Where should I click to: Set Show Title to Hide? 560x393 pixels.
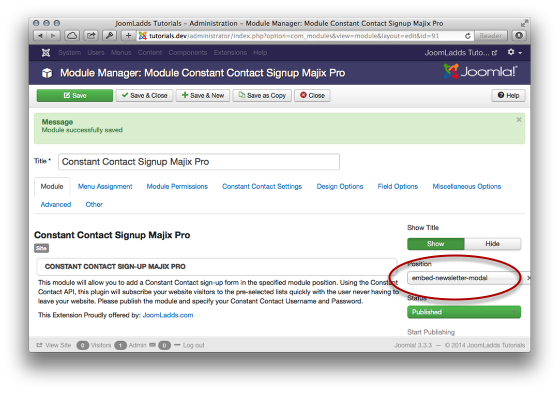point(492,244)
